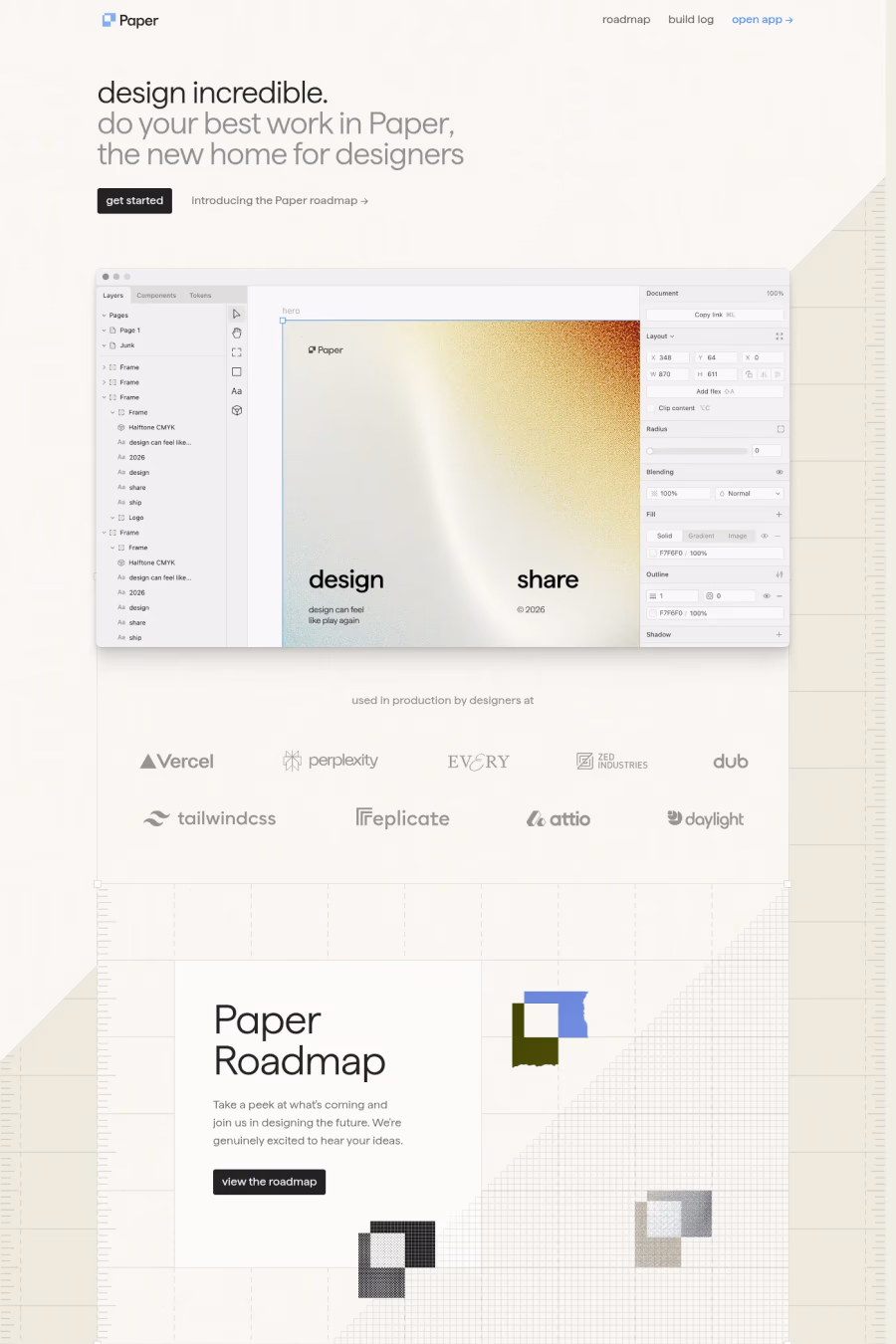This screenshot has width=896, height=1344.
Task: Open the Normal blend mode dropdown
Action: tap(748, 493)
